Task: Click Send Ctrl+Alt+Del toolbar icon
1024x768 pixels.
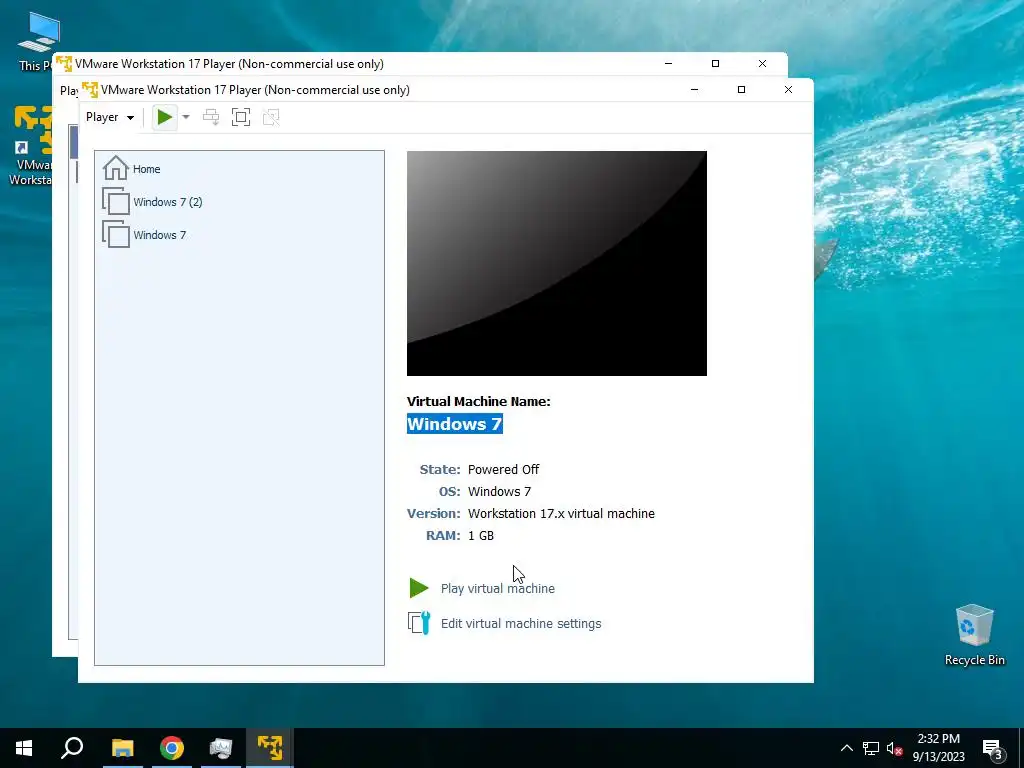Action: point(211,118)
